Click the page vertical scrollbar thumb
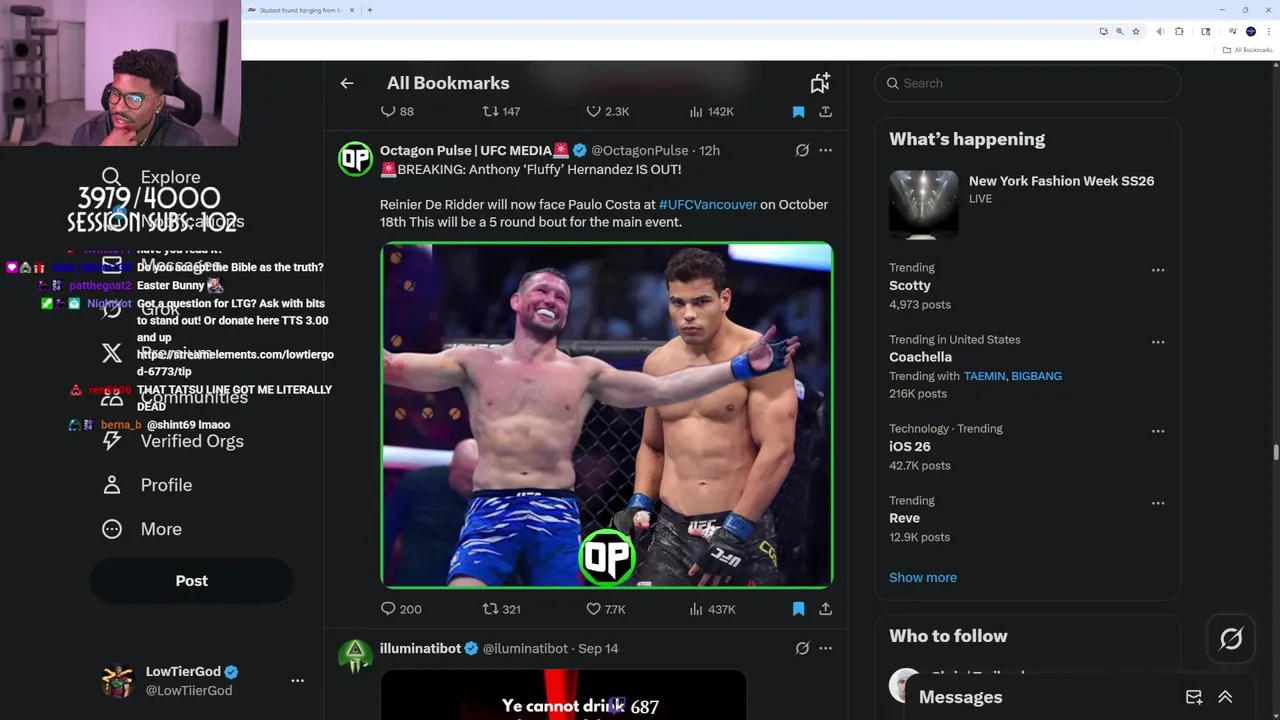The image size is (1280, 720). (x=1275, y=453)
